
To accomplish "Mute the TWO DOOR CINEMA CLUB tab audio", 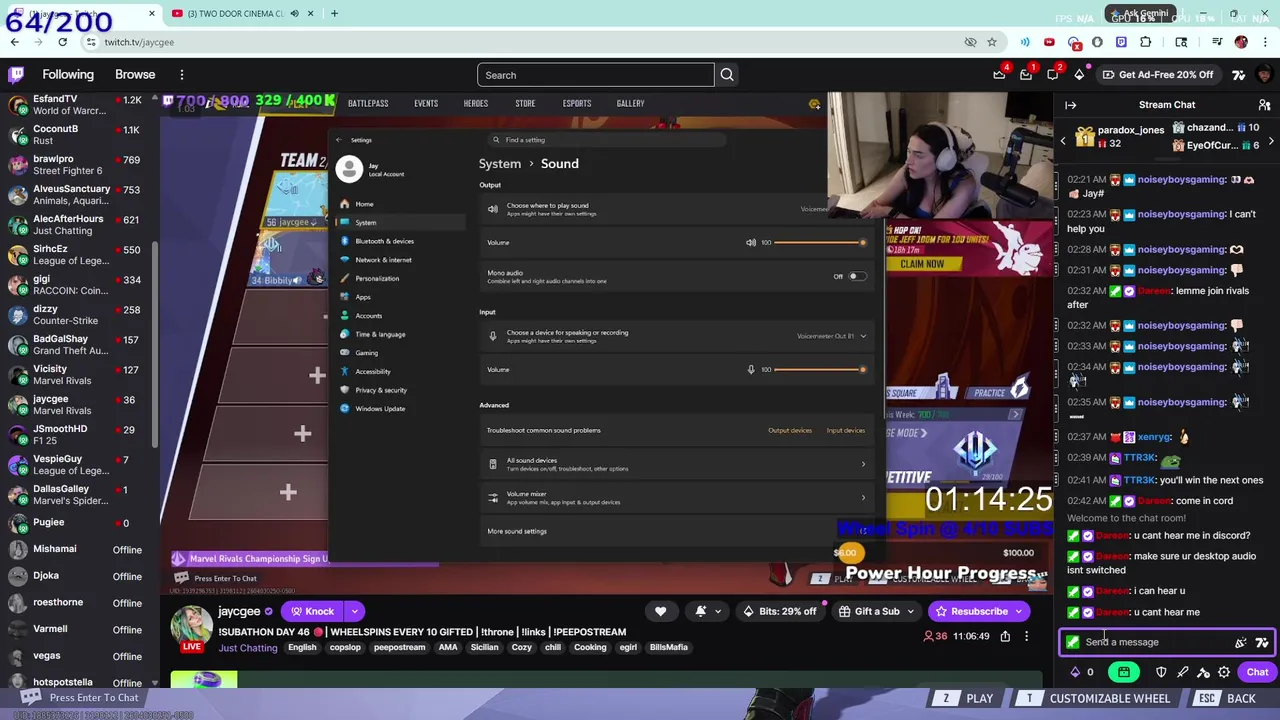I will click(294, 13).
